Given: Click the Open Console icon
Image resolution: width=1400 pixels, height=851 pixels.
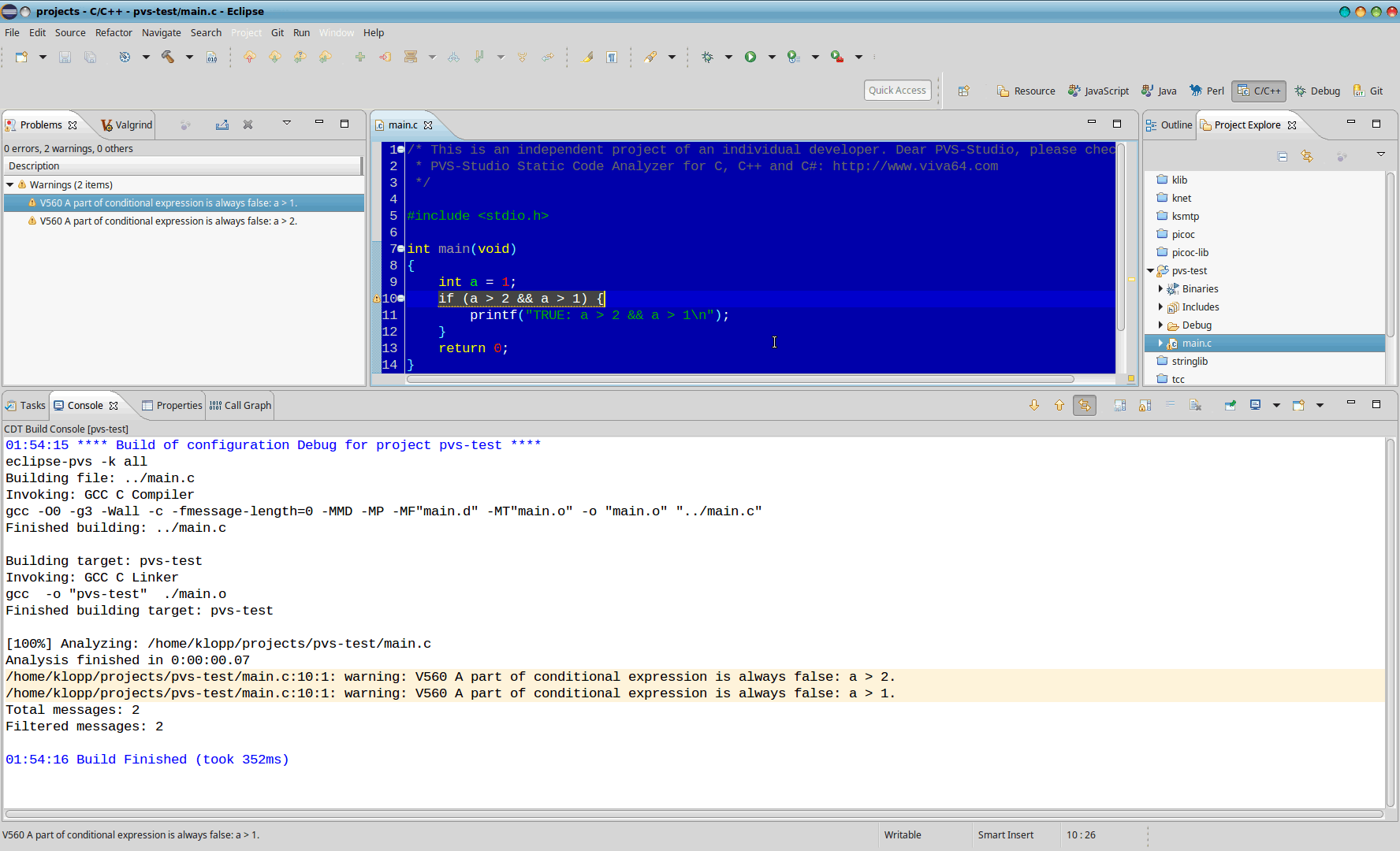Looking at the screenshot, I should point(1298,405).
